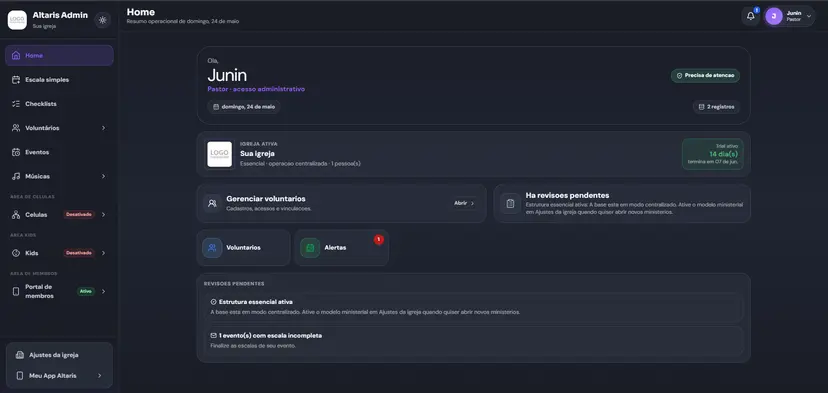
Task: Click the green Alertas card icon
Action: 310,248
